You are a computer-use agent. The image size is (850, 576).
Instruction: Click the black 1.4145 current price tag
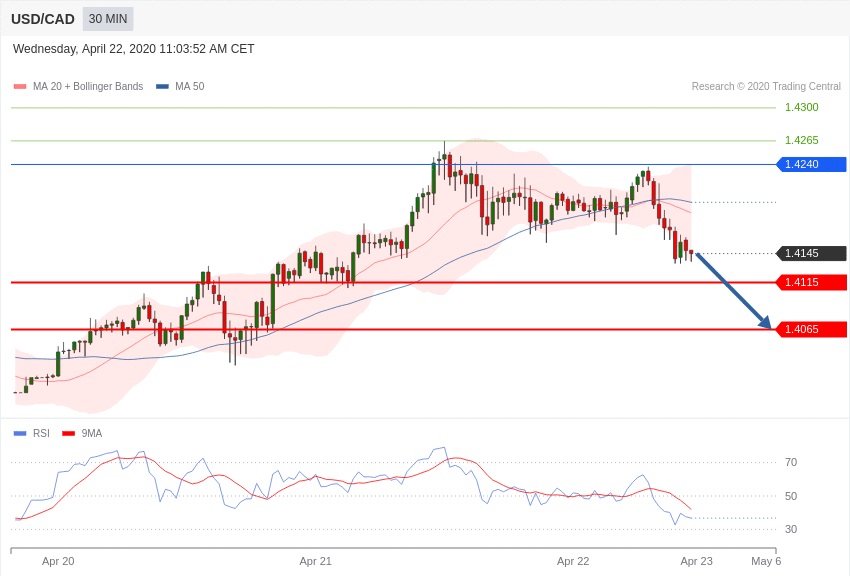812,253
